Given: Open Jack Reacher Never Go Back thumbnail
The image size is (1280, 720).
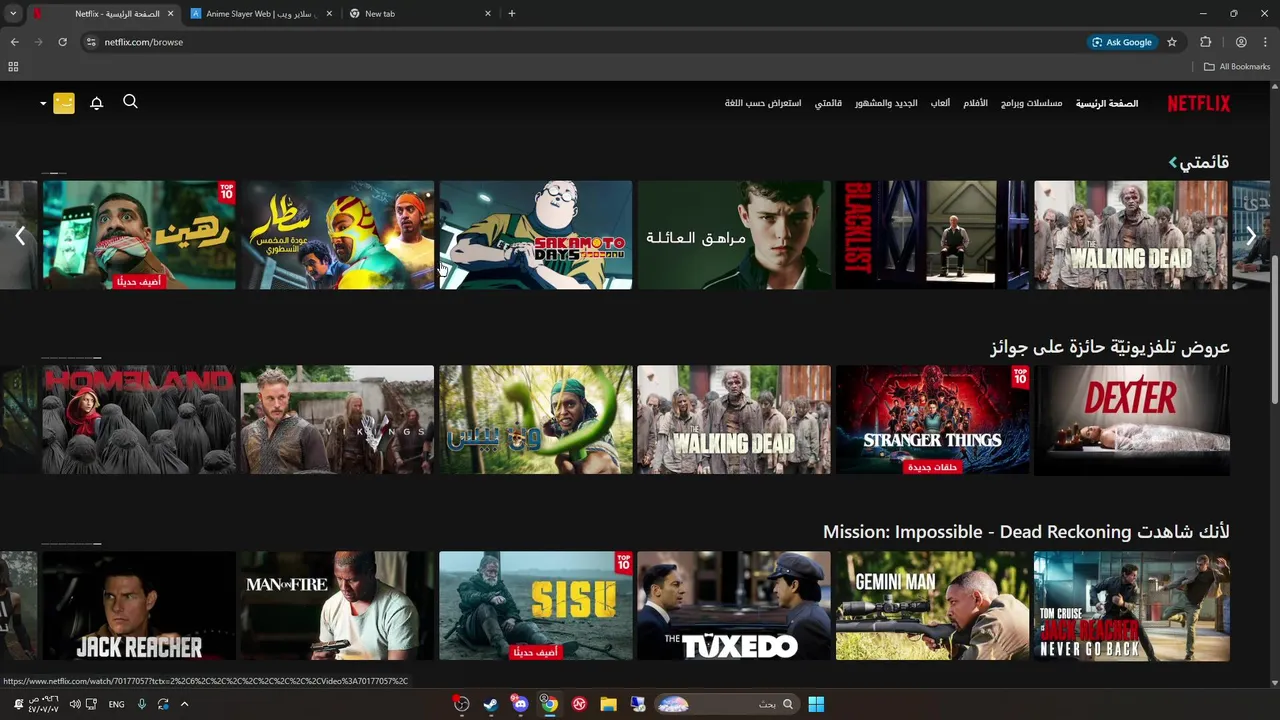Looking at the screenshot, I should (x=1131, y=606).
